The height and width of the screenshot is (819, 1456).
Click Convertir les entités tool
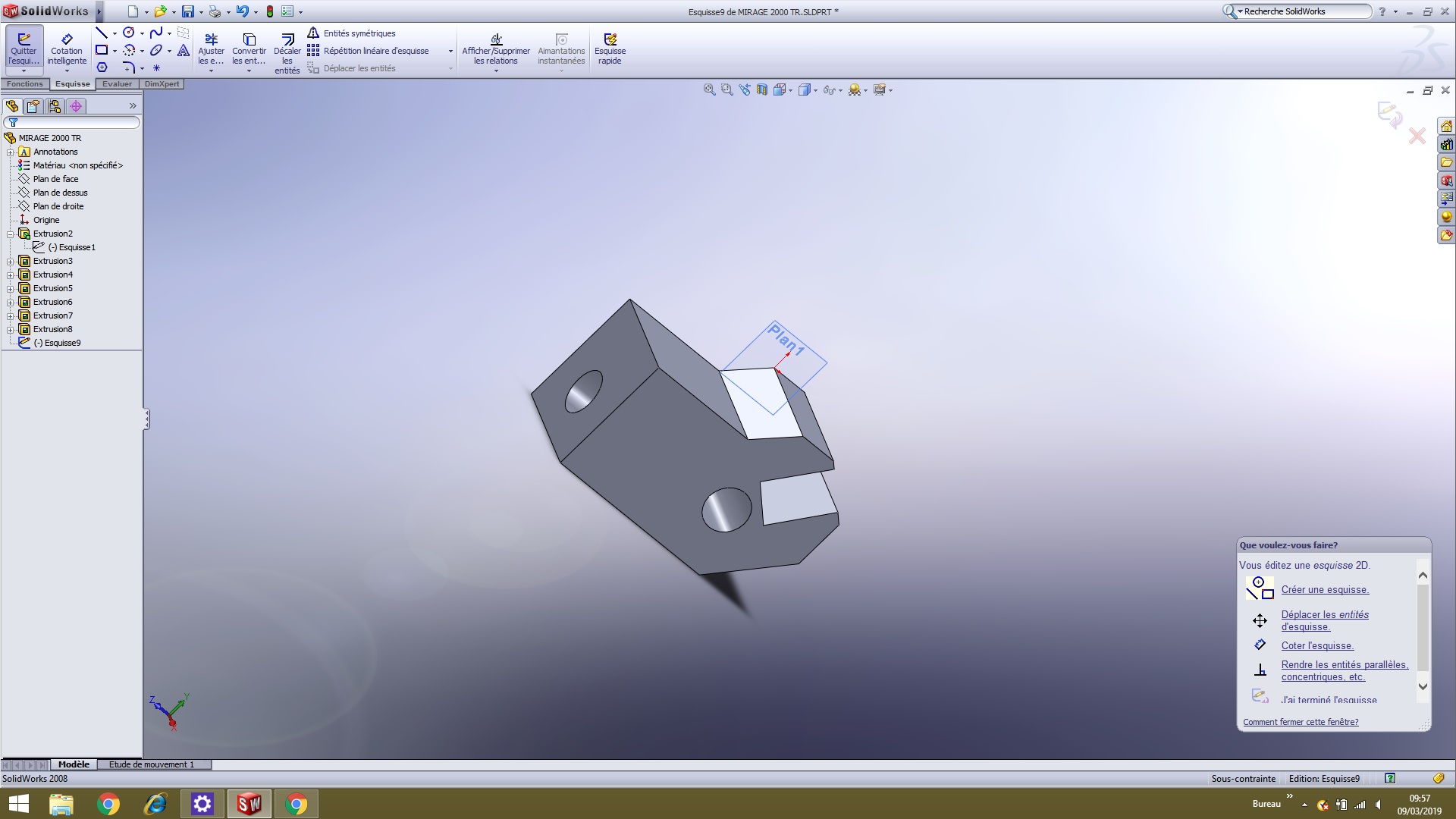tap(249, 49)
